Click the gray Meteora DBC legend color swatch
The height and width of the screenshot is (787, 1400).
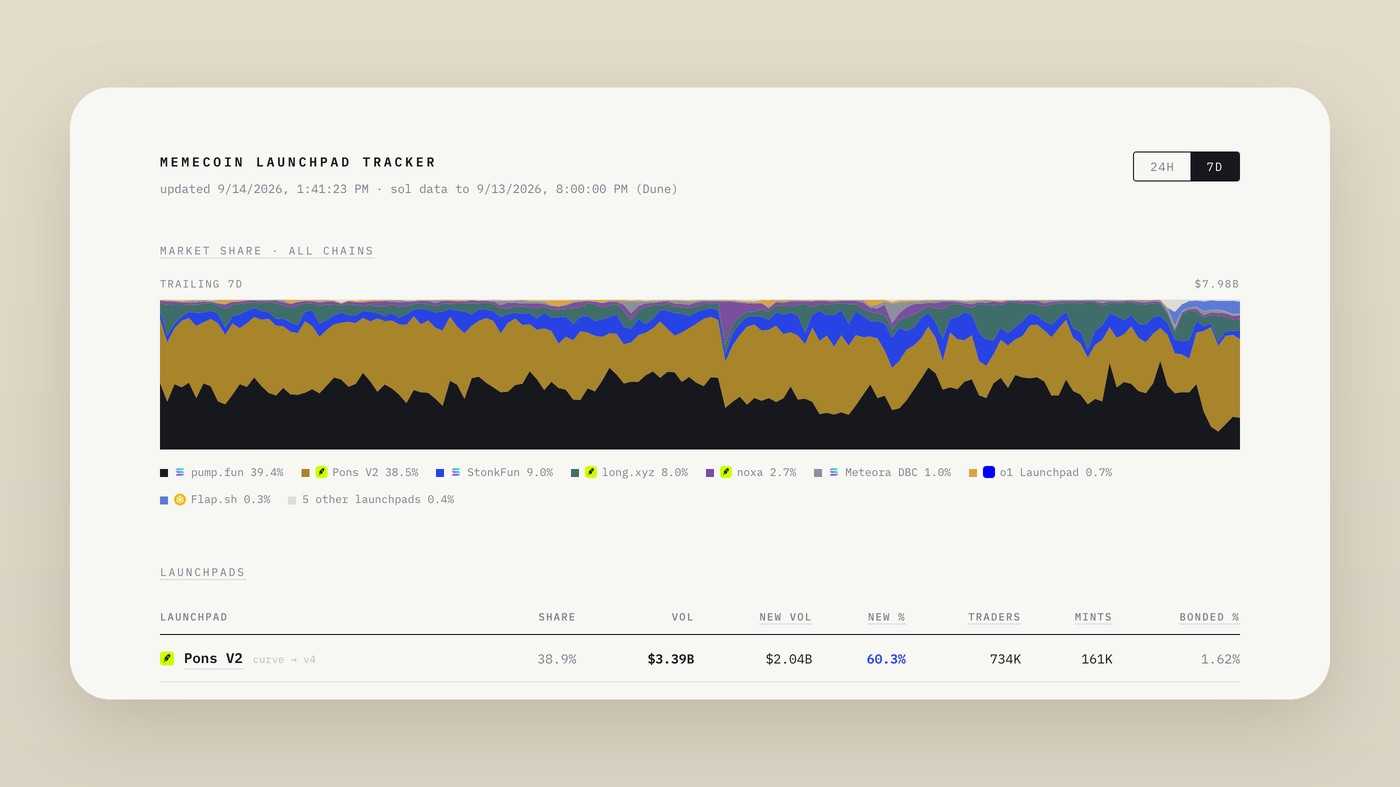point(818,473)
